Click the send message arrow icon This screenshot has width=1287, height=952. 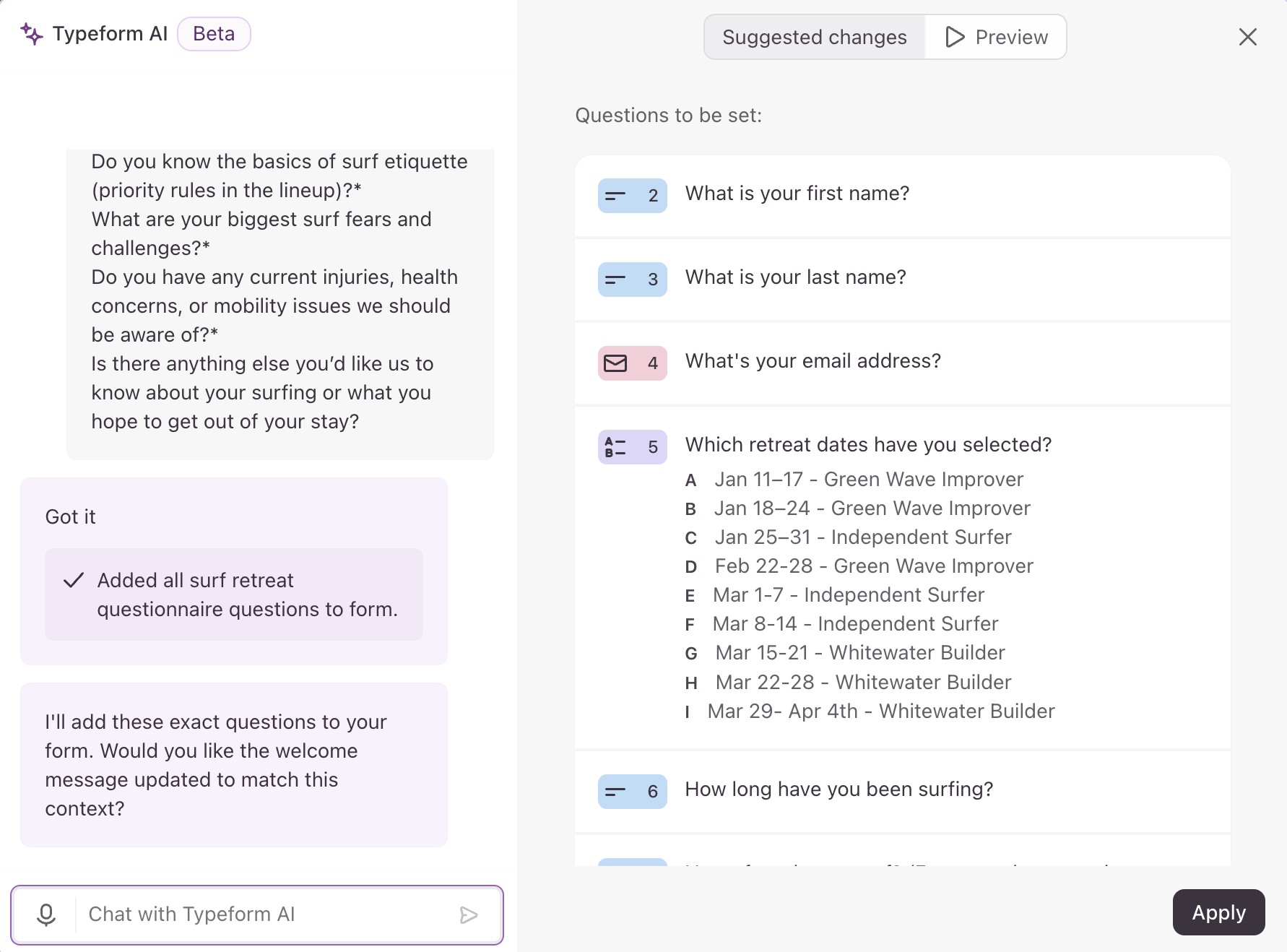pos(469,915)
